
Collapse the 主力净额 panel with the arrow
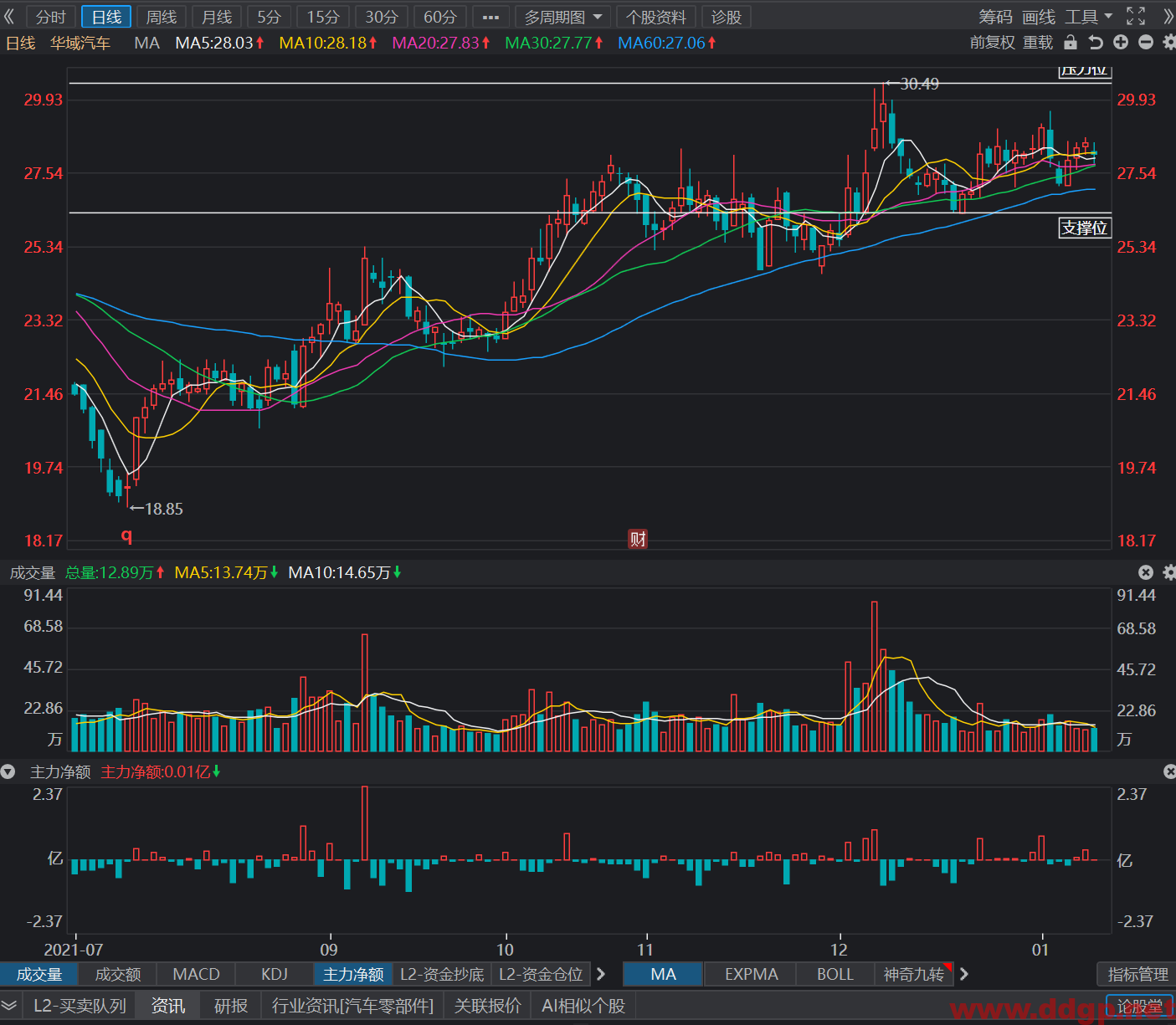point(8,771)
